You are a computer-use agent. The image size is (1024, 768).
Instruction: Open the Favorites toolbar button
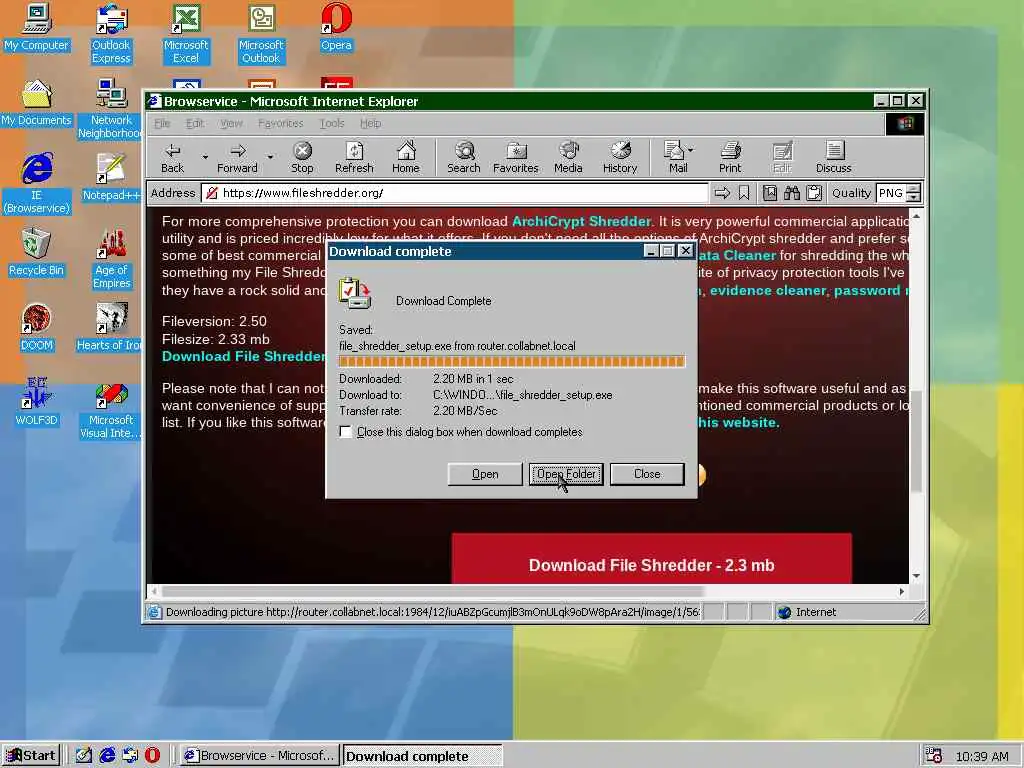516,158
